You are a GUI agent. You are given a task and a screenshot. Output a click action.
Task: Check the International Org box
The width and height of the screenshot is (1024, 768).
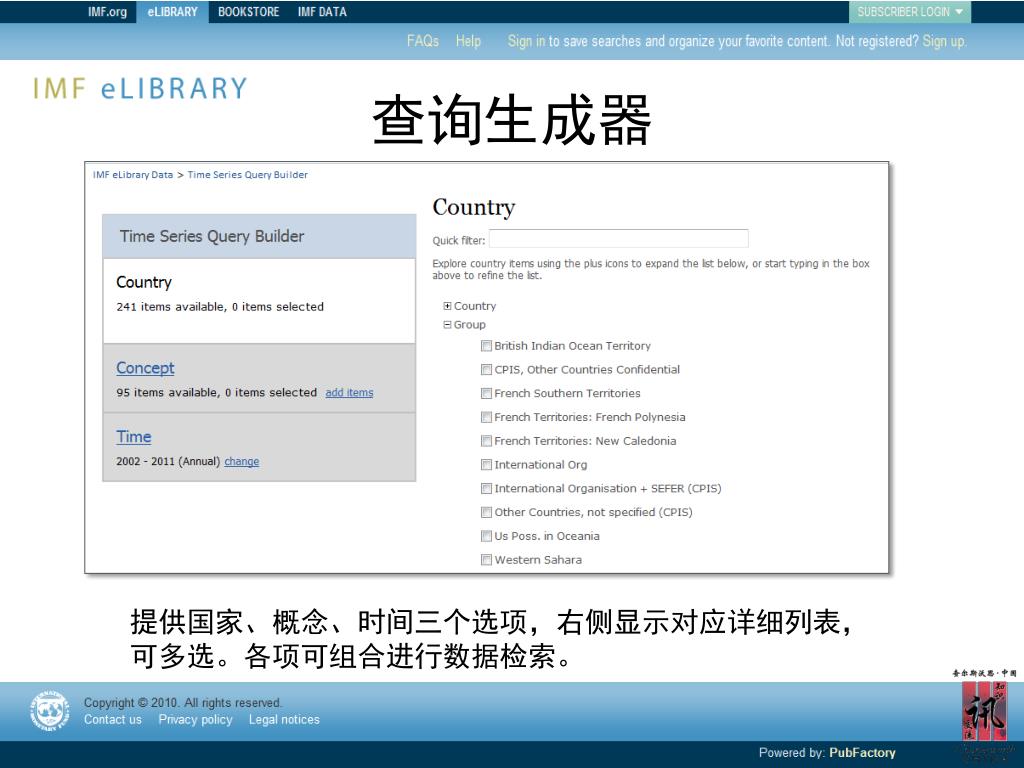(x=487, y=464)
